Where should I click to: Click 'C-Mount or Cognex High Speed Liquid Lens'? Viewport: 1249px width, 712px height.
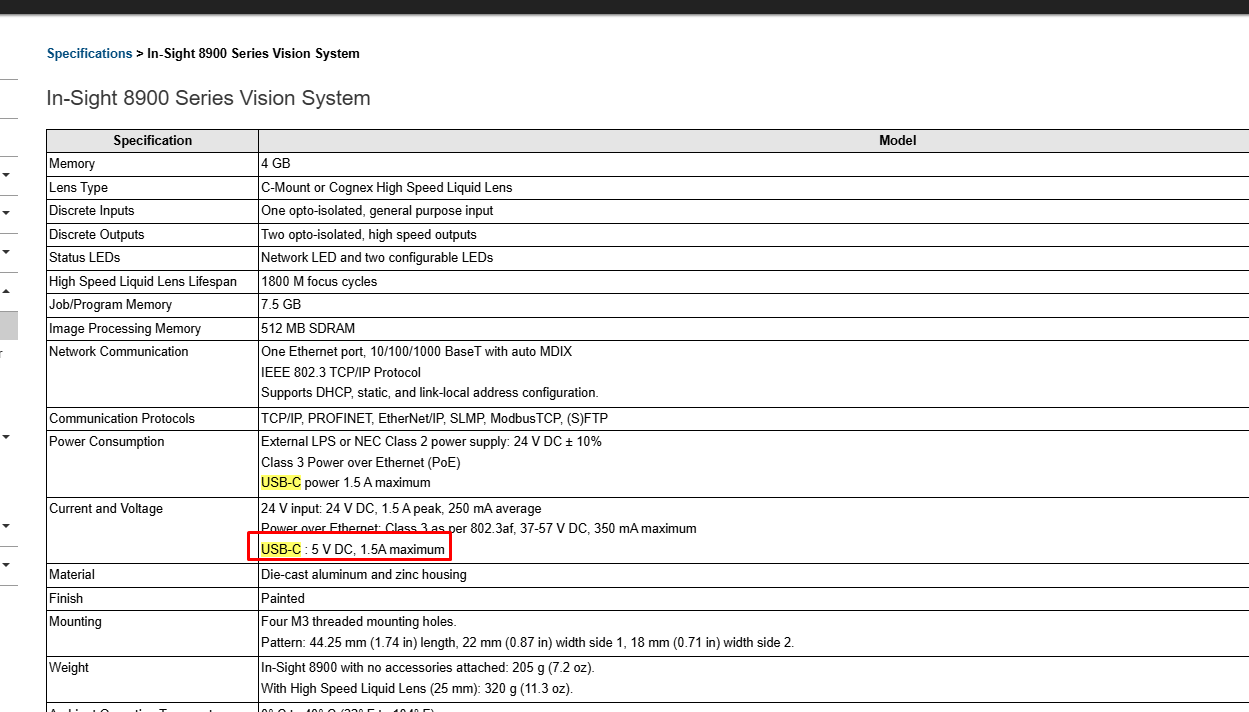tap(386, 187)
